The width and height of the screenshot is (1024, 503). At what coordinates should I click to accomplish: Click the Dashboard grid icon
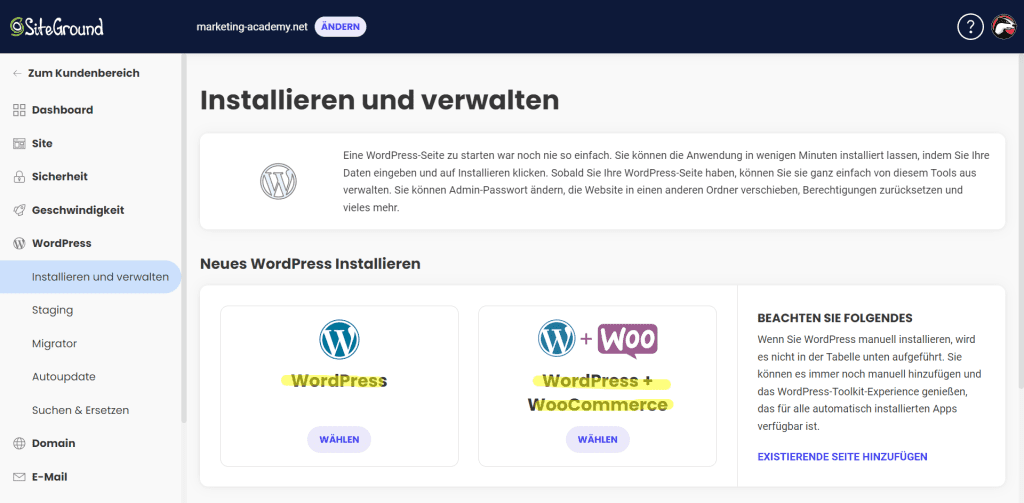[19, 110]
